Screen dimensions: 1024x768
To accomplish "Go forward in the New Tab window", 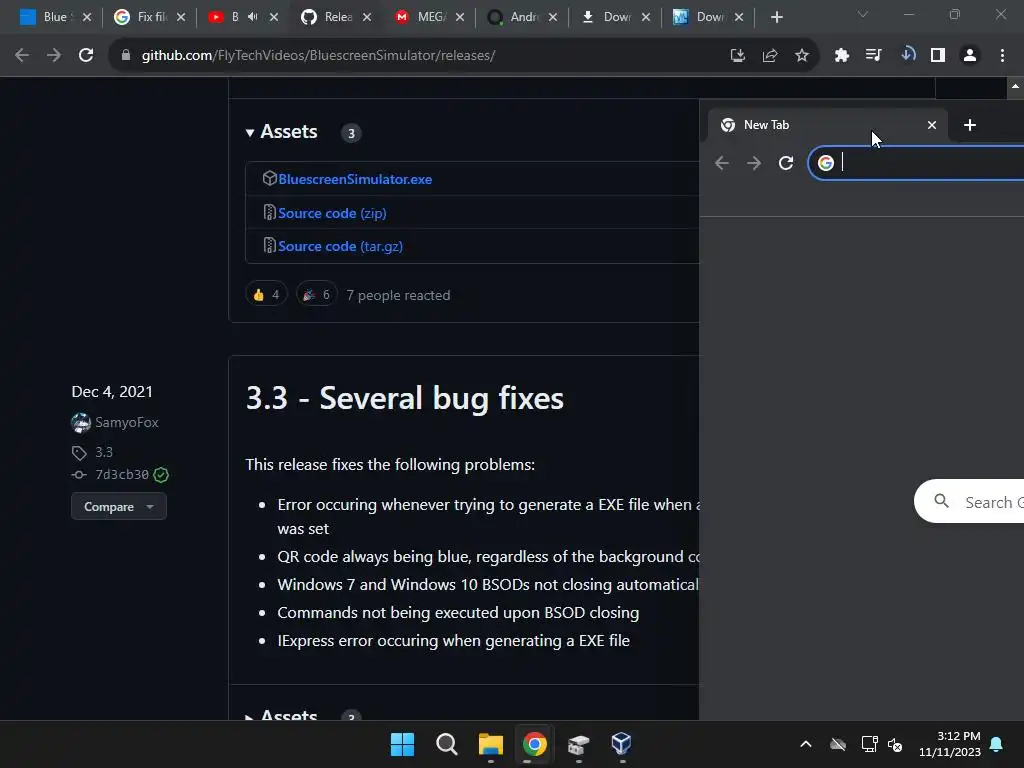I will pos(754,163).
